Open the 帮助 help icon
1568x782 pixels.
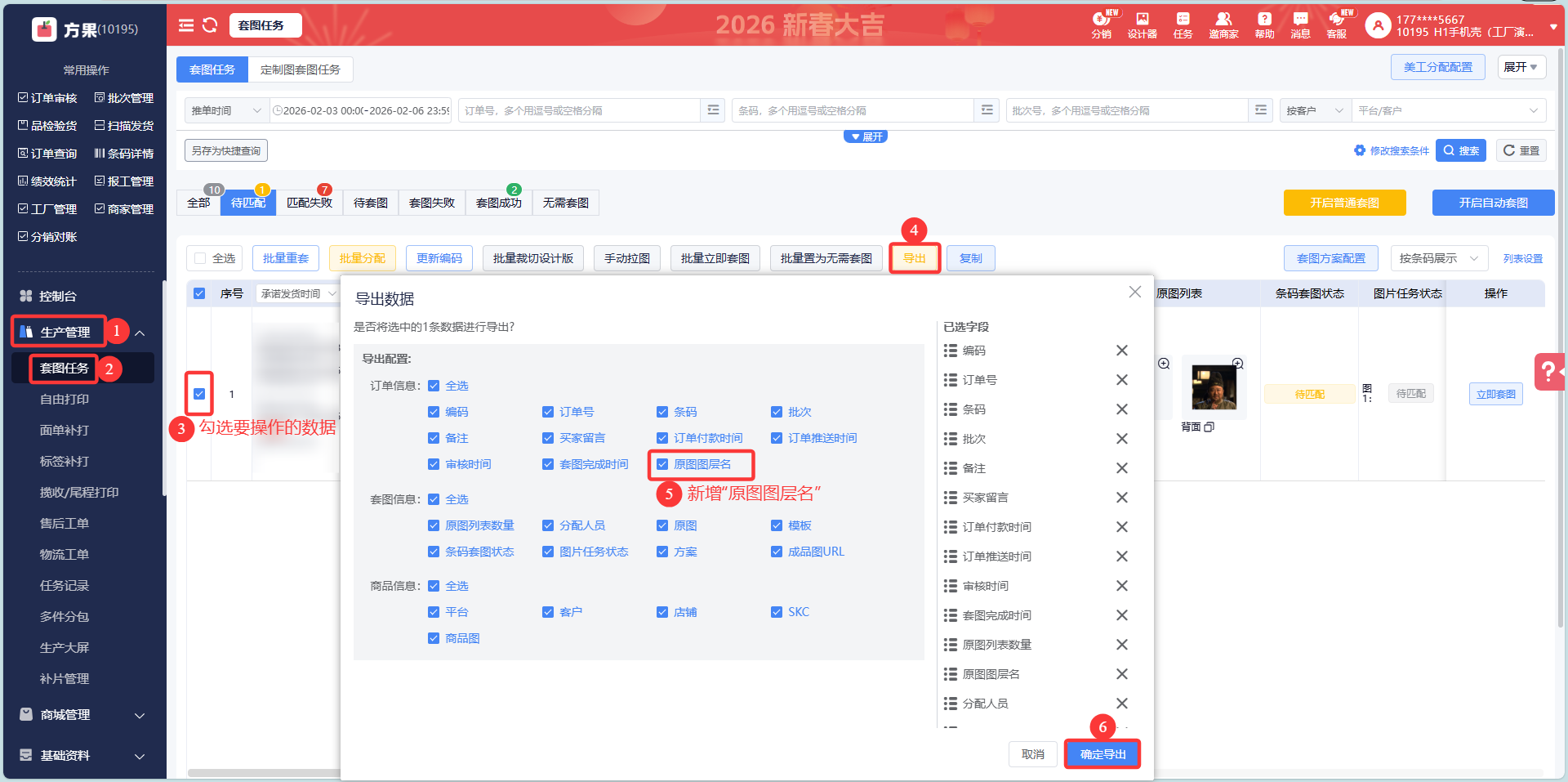click(x=1264, y=25)
